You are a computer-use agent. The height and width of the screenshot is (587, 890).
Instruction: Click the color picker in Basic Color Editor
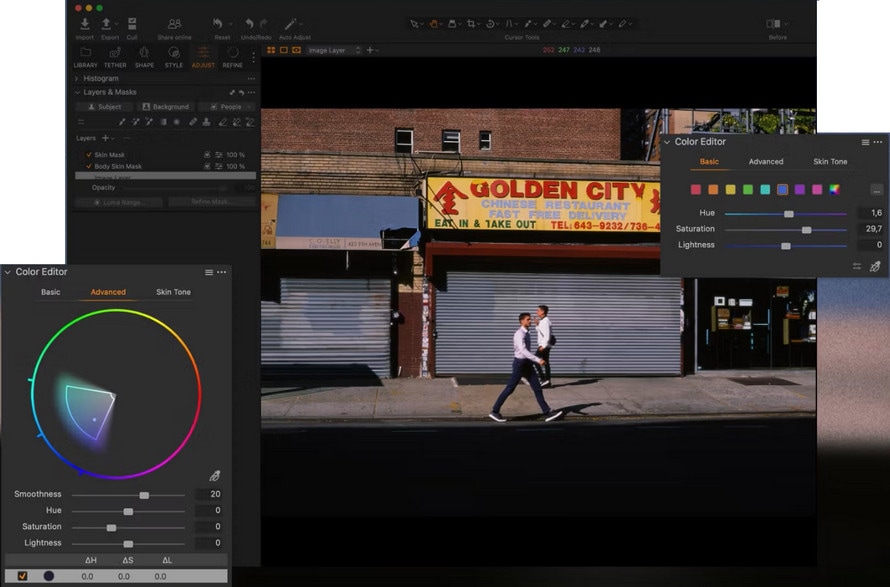(875, 266)
